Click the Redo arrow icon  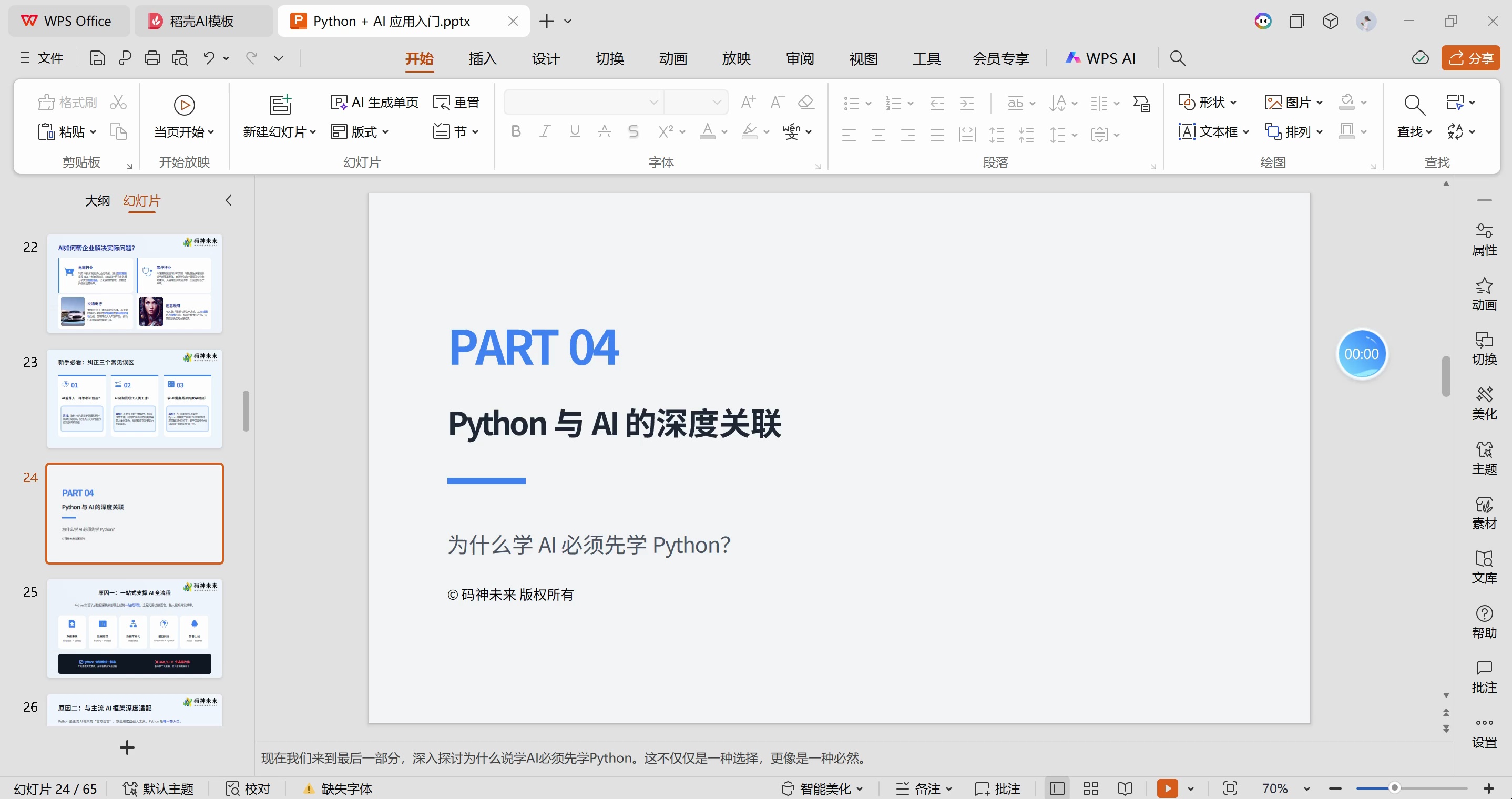(251, 58)
